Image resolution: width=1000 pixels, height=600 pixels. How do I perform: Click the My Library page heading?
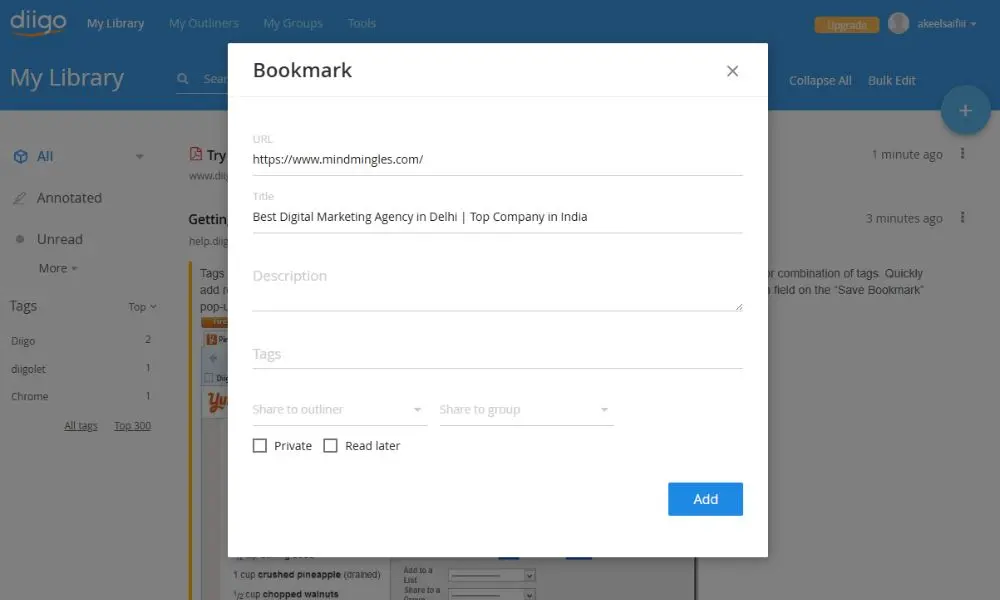[67, 78]
